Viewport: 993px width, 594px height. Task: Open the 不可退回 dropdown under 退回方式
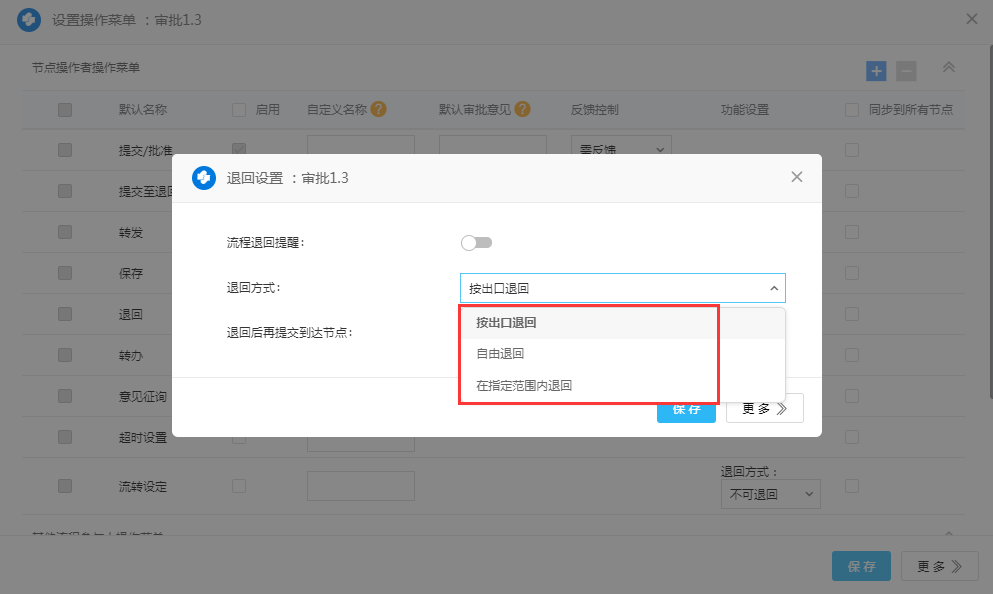[770, 494]
